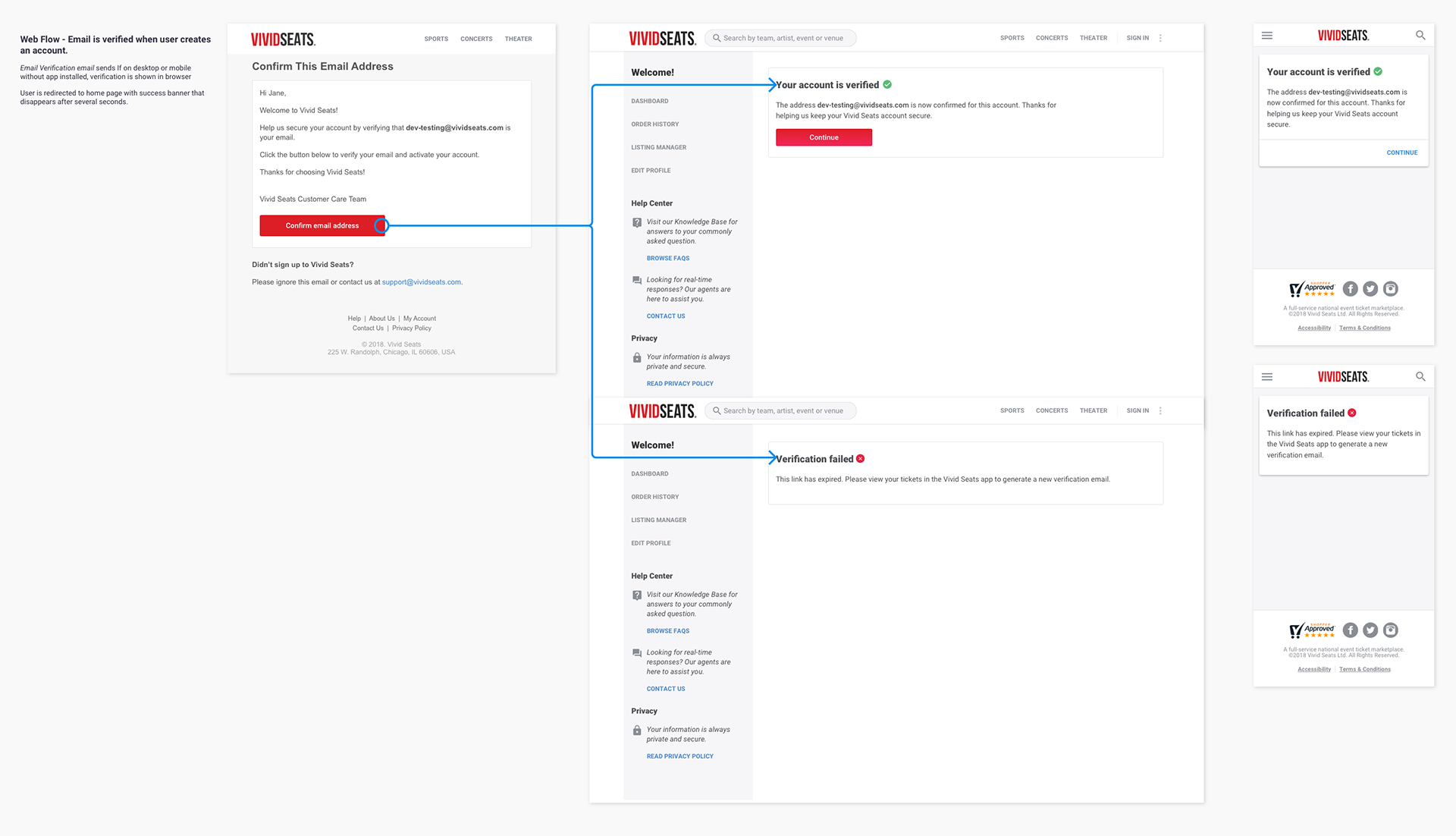This screenshot has height=836, width=1456.
Task: Click THEATER in the email header
Action: point(519,39)
